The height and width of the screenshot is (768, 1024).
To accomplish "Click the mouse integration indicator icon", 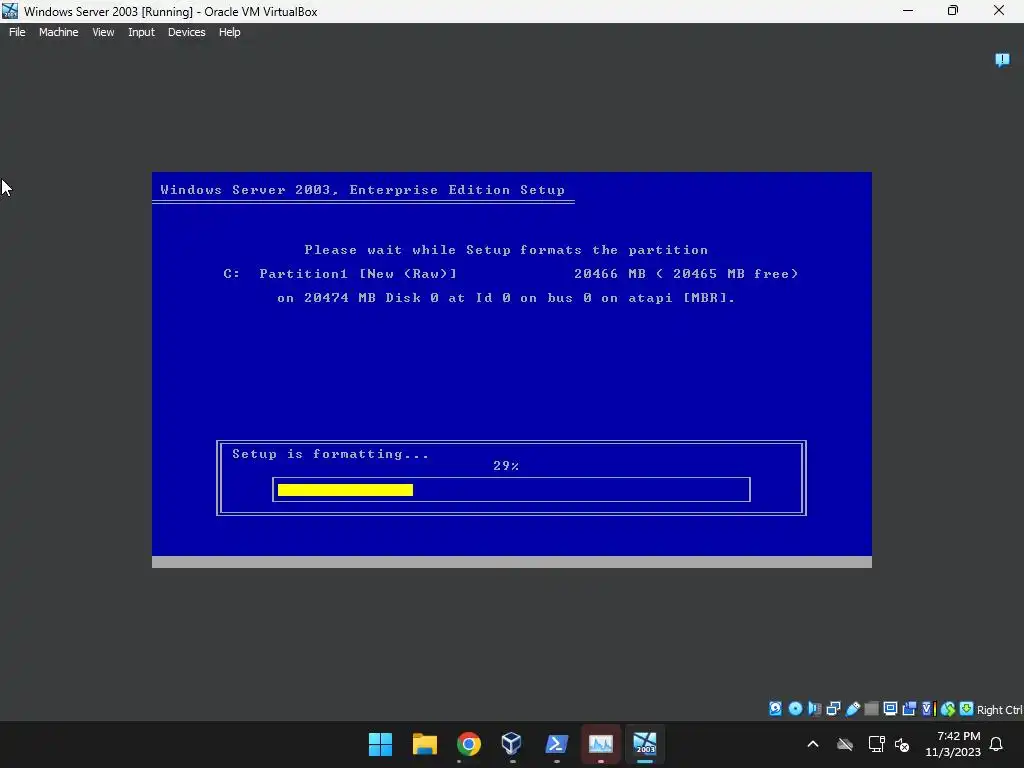I will [x=948, y=709].
